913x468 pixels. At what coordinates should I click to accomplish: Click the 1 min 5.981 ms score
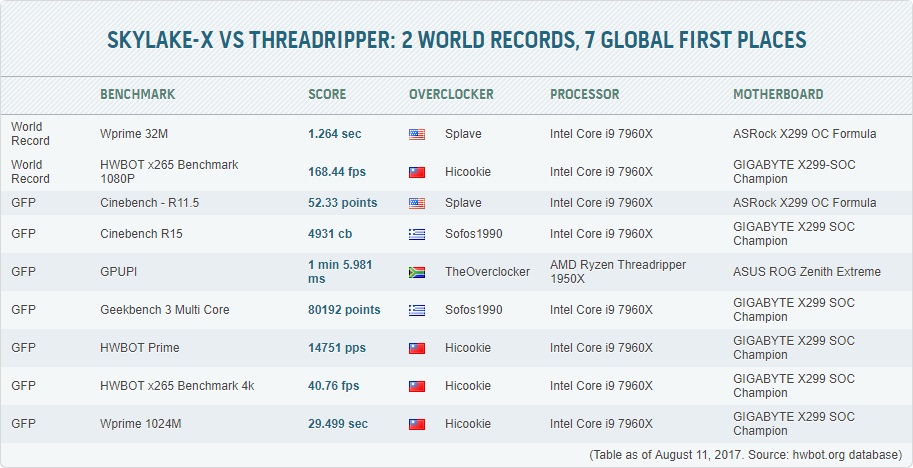tap(340, 272)
